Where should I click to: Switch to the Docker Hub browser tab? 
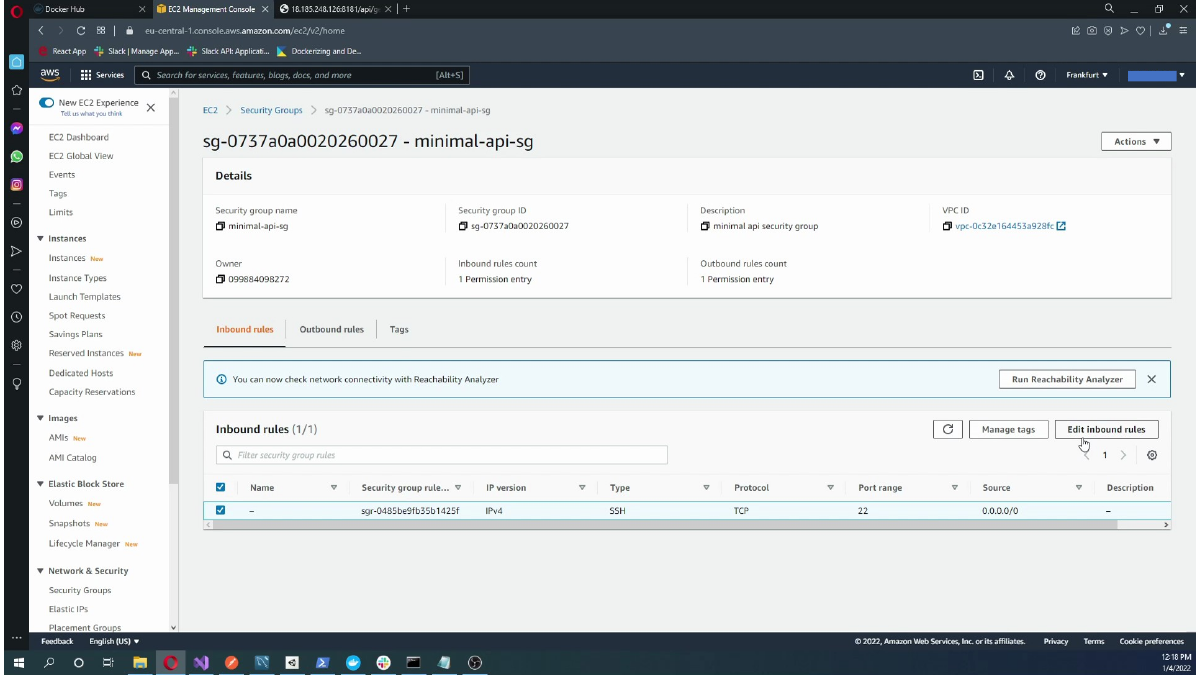click(89, 9)
